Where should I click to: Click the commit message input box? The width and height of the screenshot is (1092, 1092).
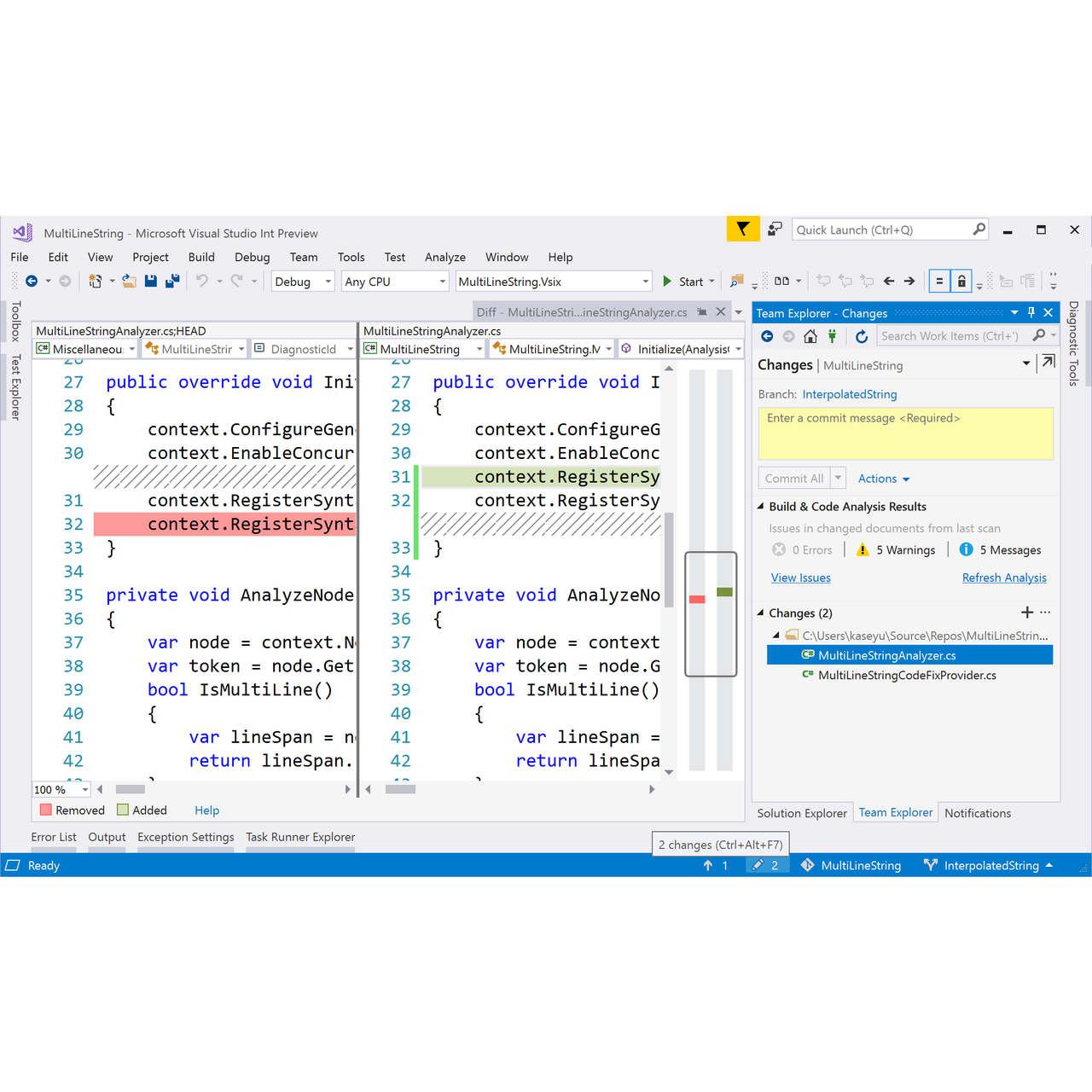pyautogui.click(x=904, y=433)
